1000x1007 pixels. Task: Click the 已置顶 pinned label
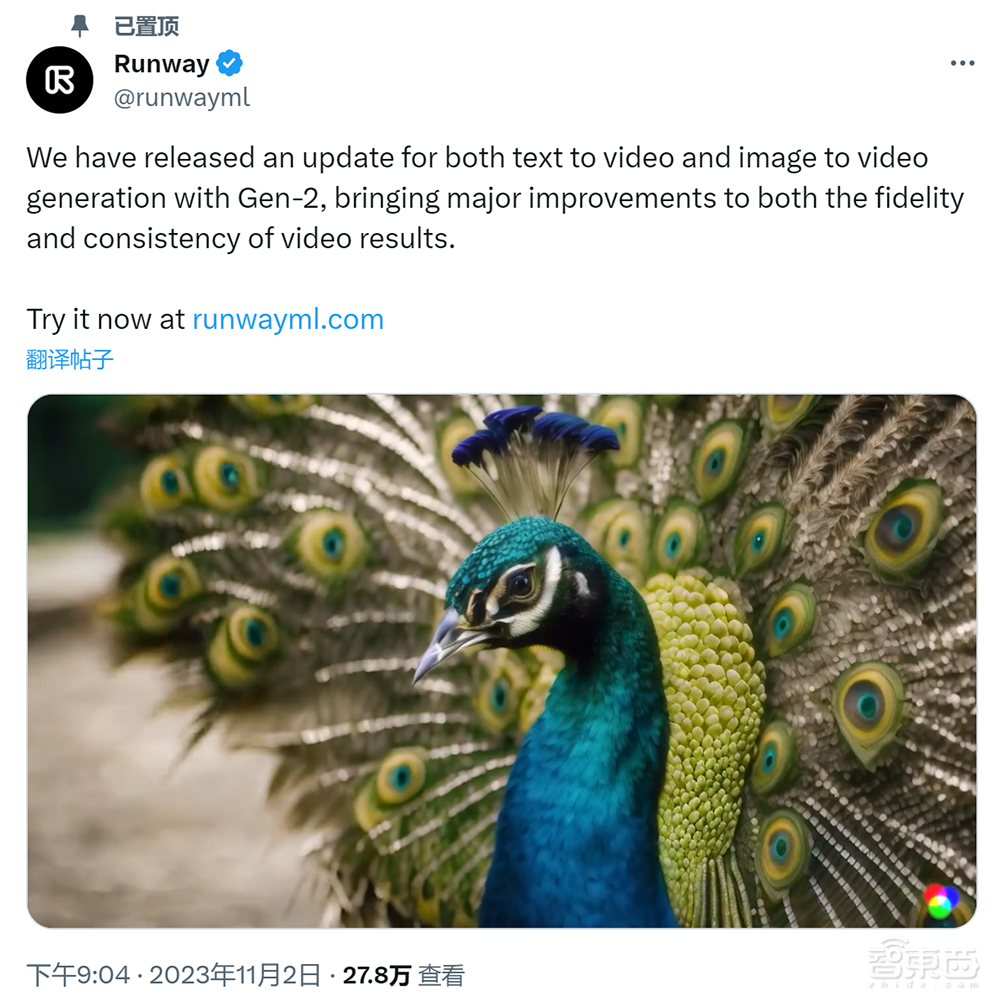pos(147,26)
